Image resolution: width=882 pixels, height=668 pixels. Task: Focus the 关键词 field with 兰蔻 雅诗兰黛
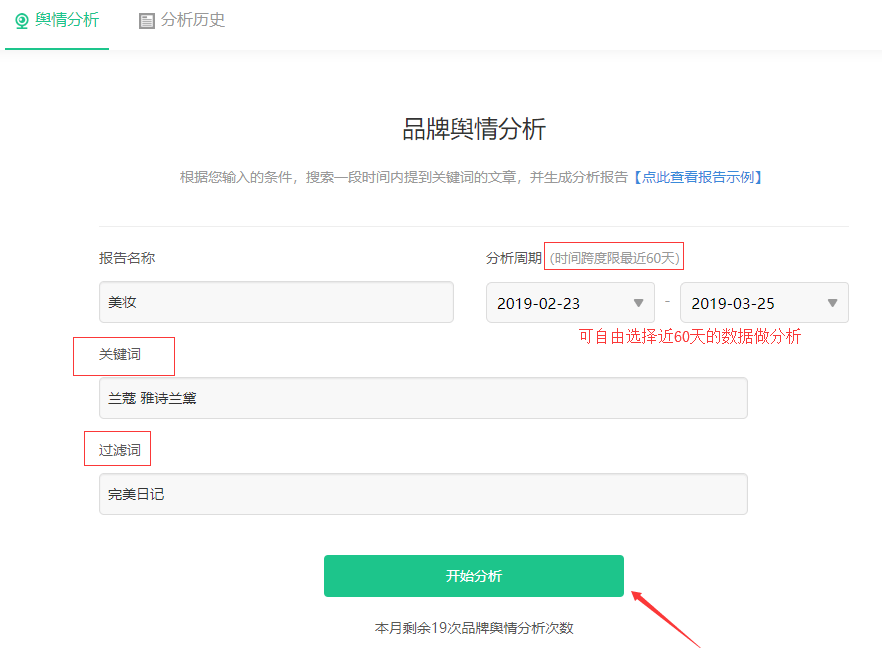[x=423, y=398]
